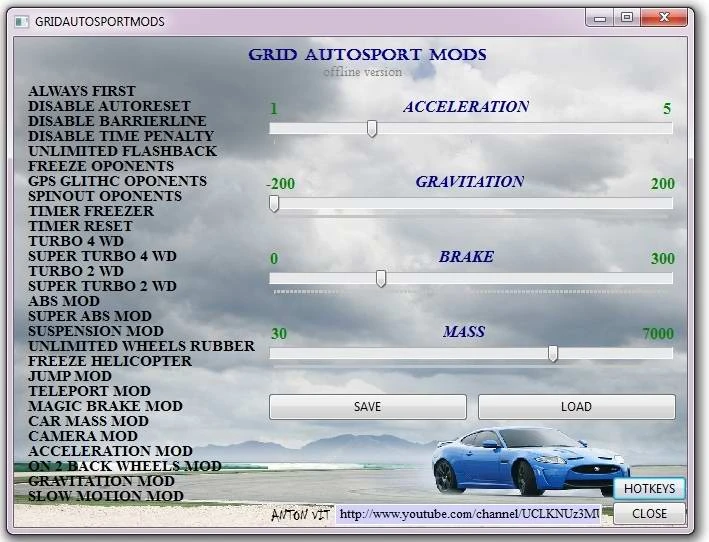This screenshot has height=542, width=709.
Task: Click the GRAVITATION minimum value -200
Action: pos(280,184)
